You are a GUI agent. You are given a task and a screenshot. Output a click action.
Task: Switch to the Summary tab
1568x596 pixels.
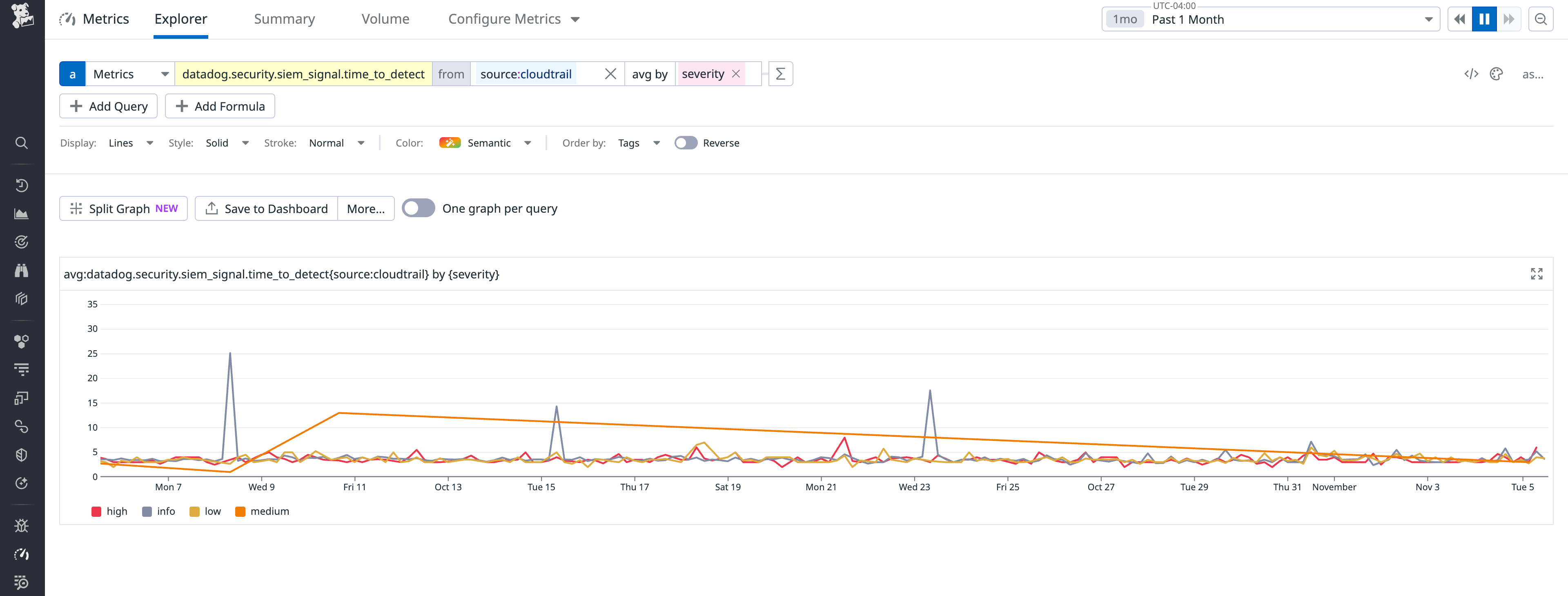pyautogui.click(x=284, y=19)
